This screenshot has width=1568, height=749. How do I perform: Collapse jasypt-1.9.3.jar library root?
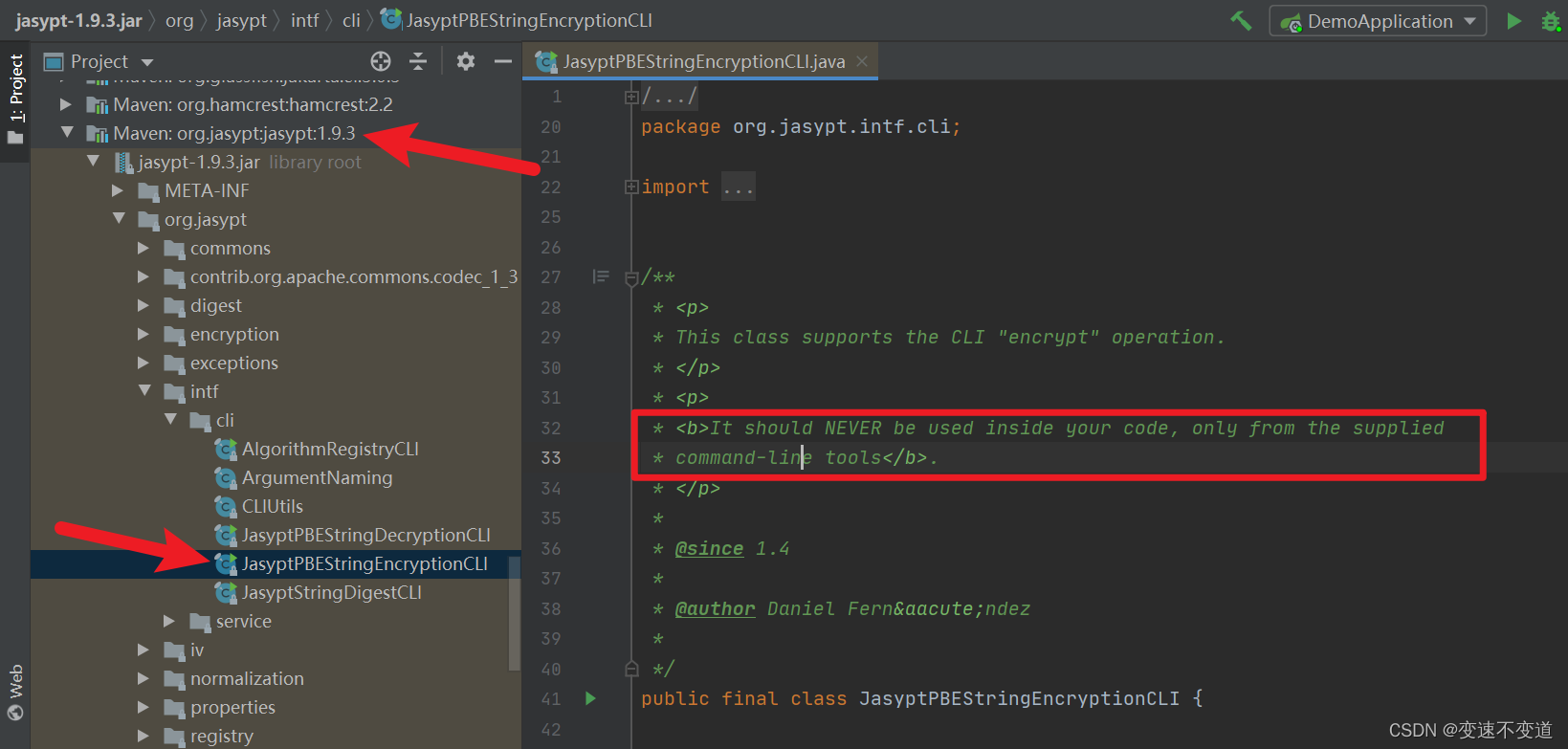point(93,162)
